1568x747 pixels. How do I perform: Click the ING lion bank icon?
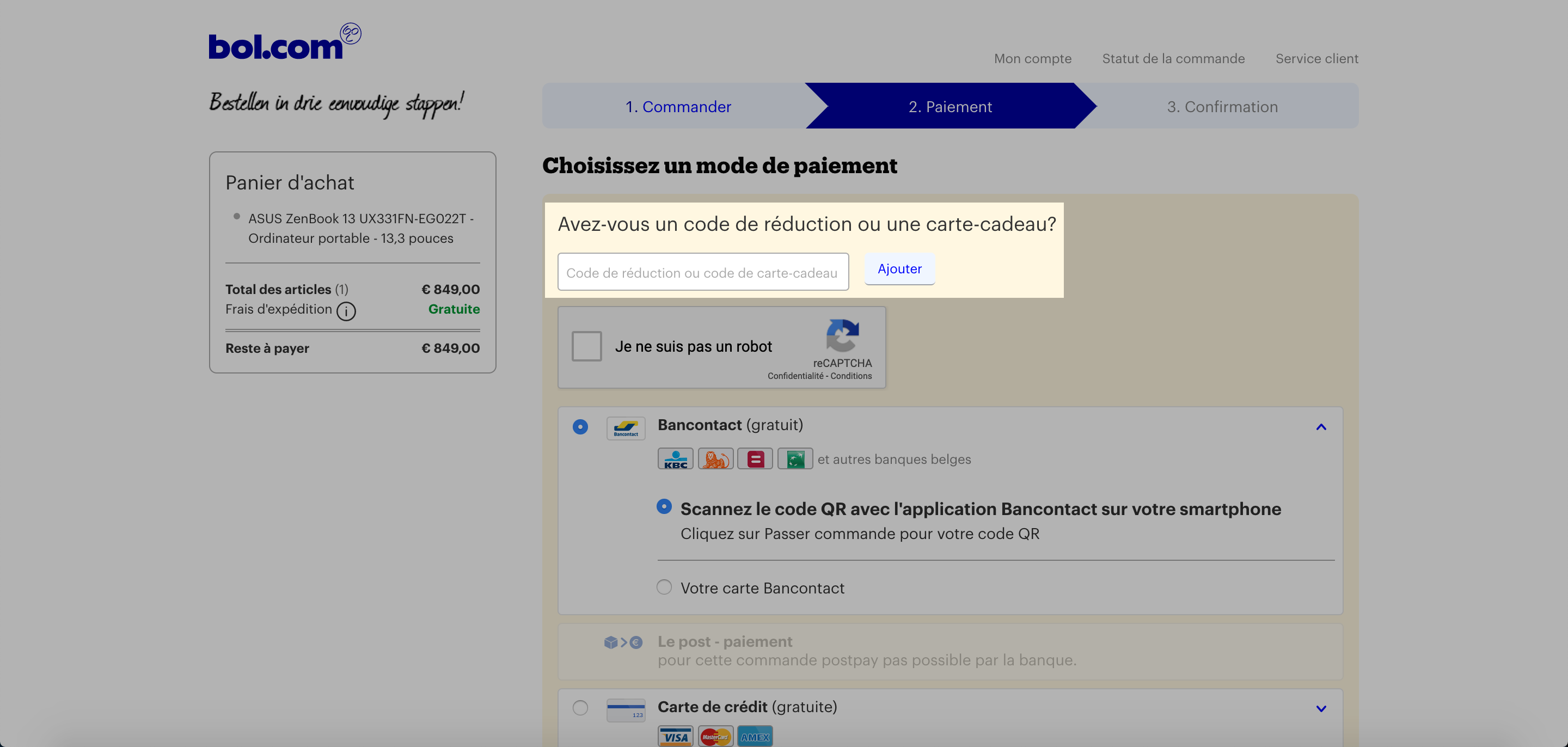pos(715,458)
